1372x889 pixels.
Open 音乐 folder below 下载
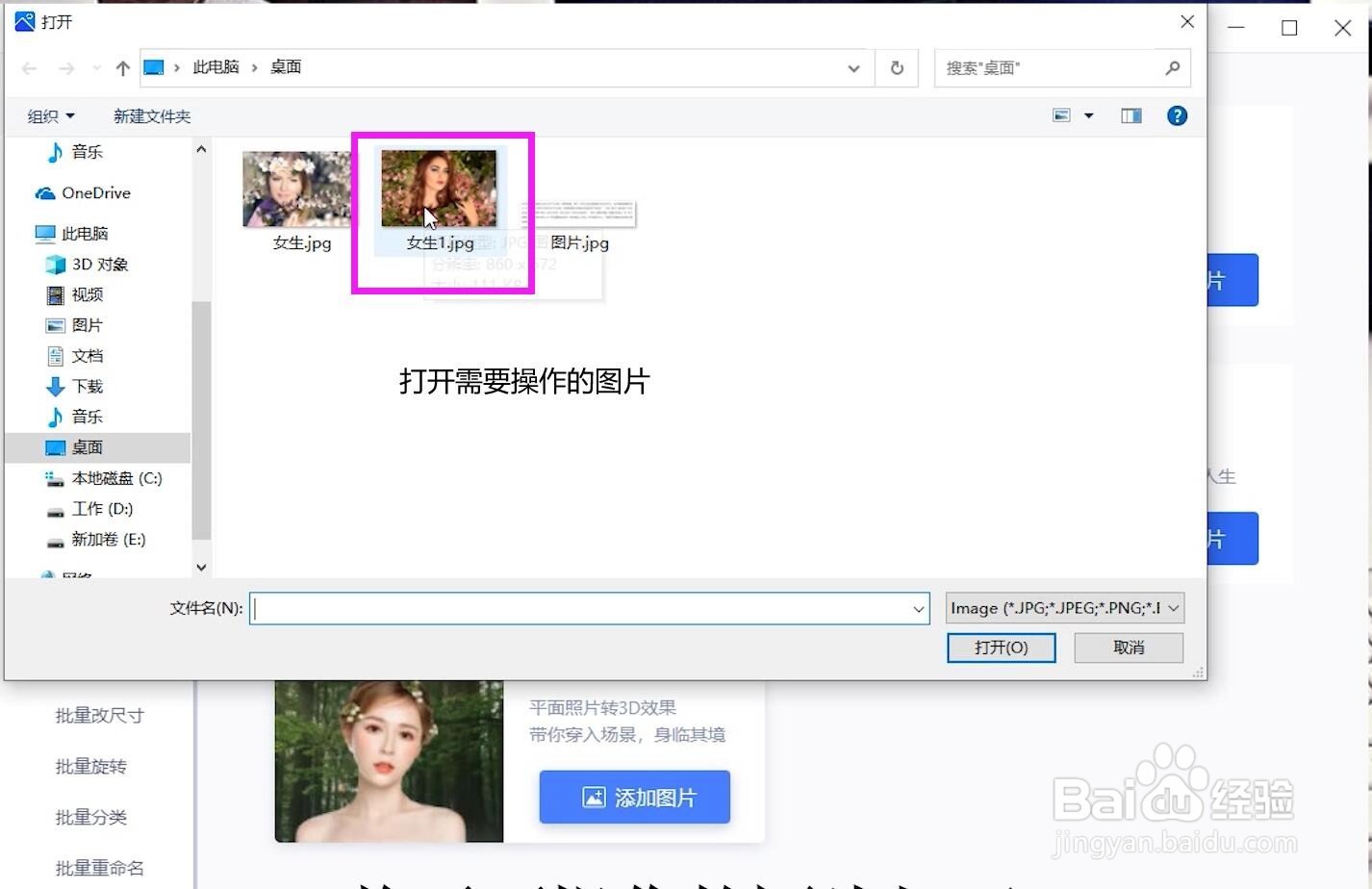(74, 418)
